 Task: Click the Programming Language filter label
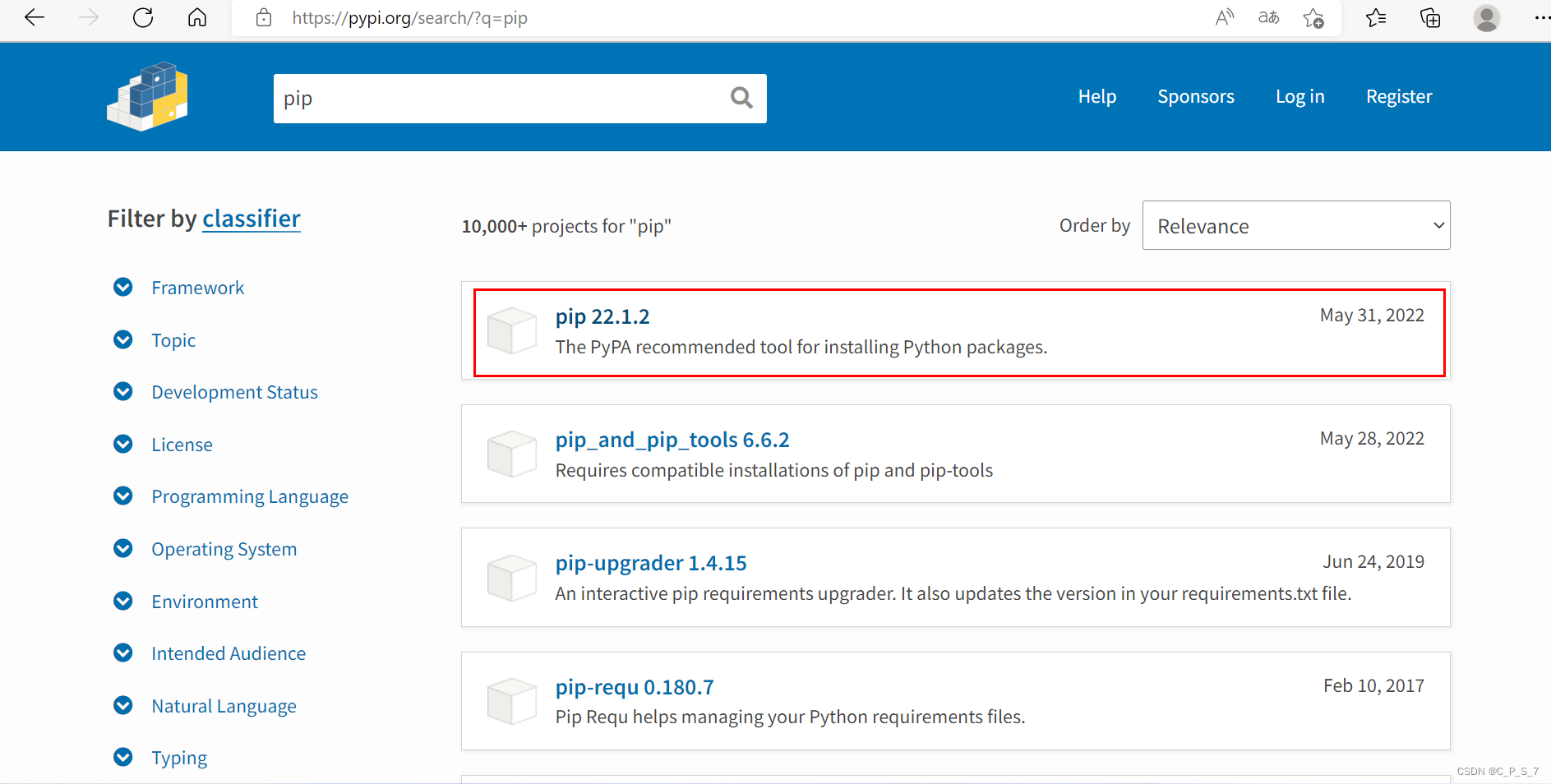point(250,496)
